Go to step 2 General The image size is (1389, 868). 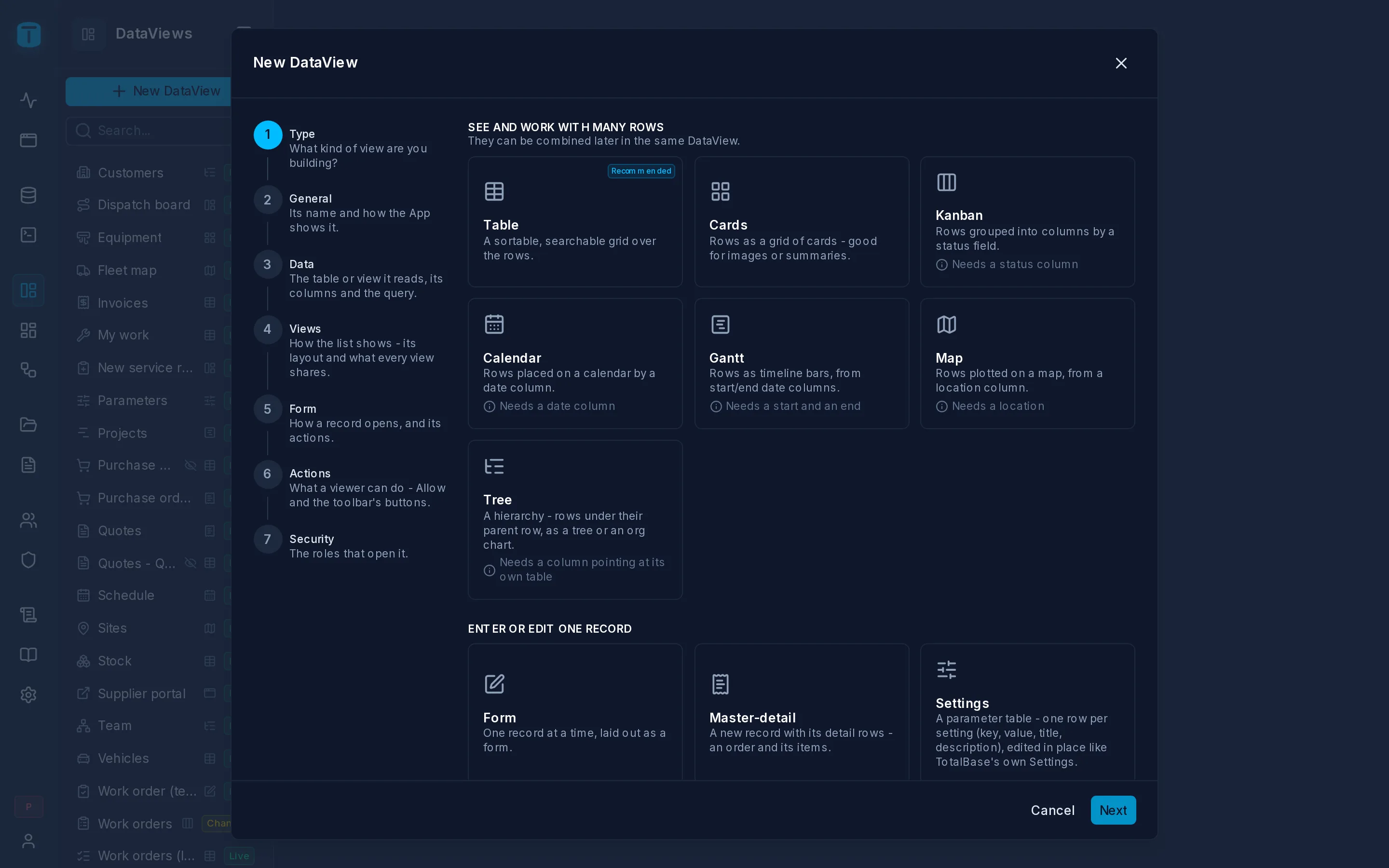click(x=350, y=213)
